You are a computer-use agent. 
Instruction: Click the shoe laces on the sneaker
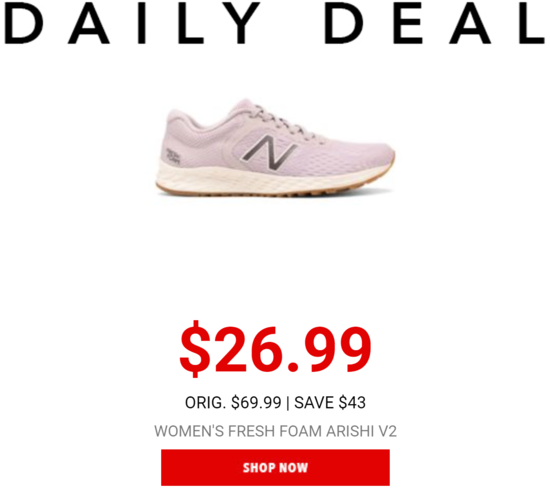point(284,121)
